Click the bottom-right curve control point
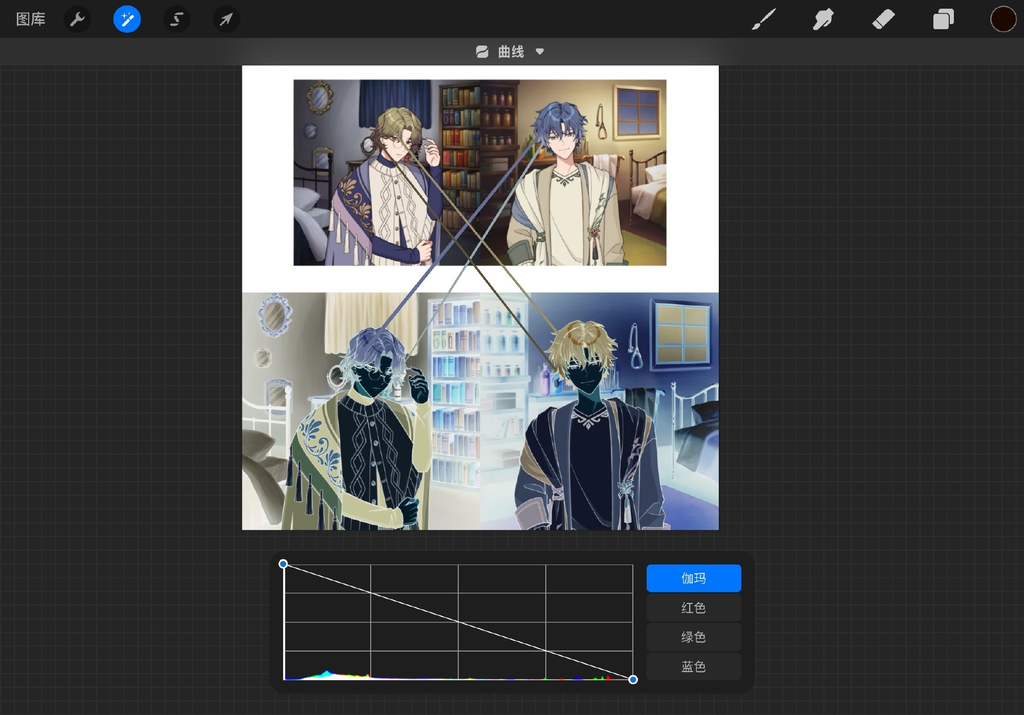Image resolution: width=1024 pixels, height=715 pixels. (x=633, y=680)
